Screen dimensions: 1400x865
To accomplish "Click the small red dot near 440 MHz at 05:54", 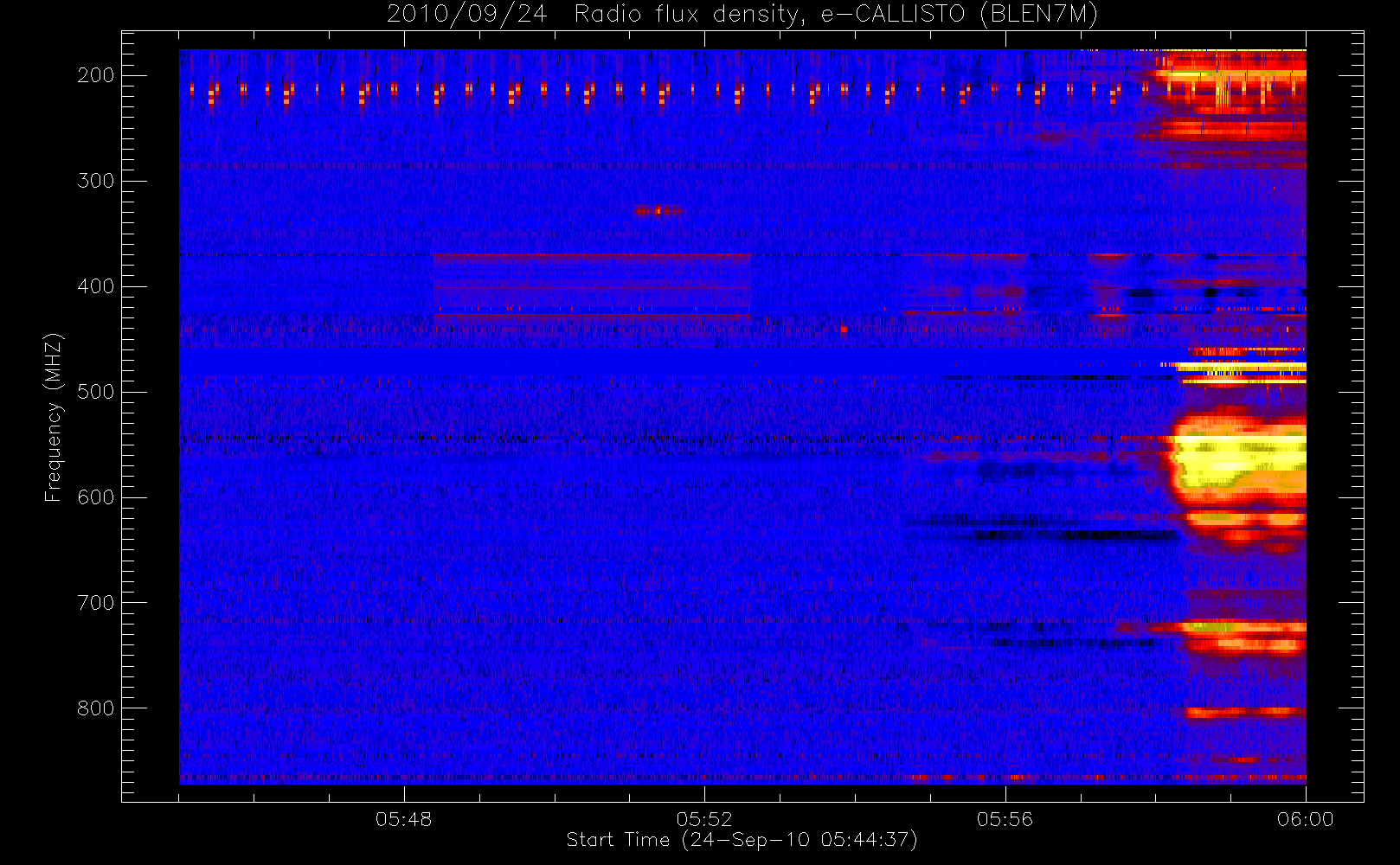I will point(844,329).
